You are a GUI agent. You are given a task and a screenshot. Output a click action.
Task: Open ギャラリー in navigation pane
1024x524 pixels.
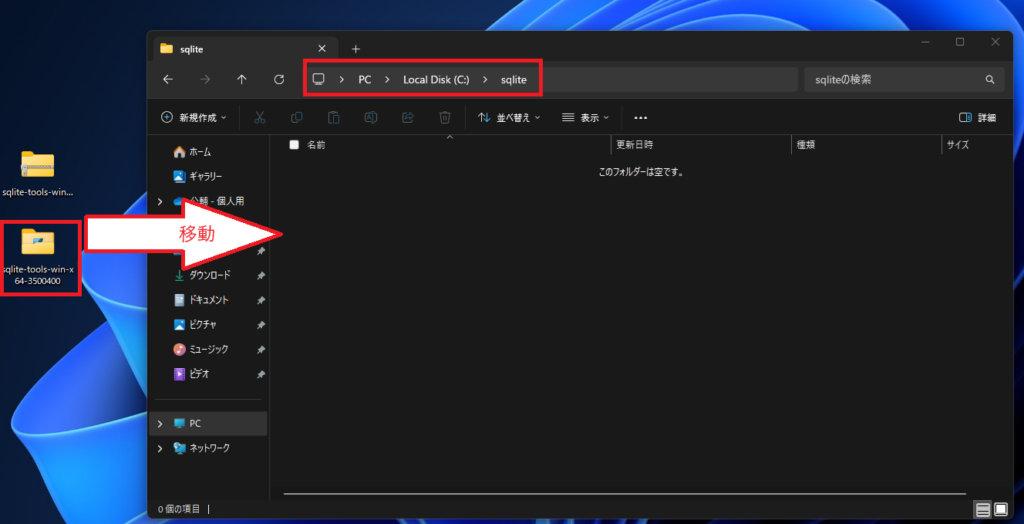click(199, 176)
